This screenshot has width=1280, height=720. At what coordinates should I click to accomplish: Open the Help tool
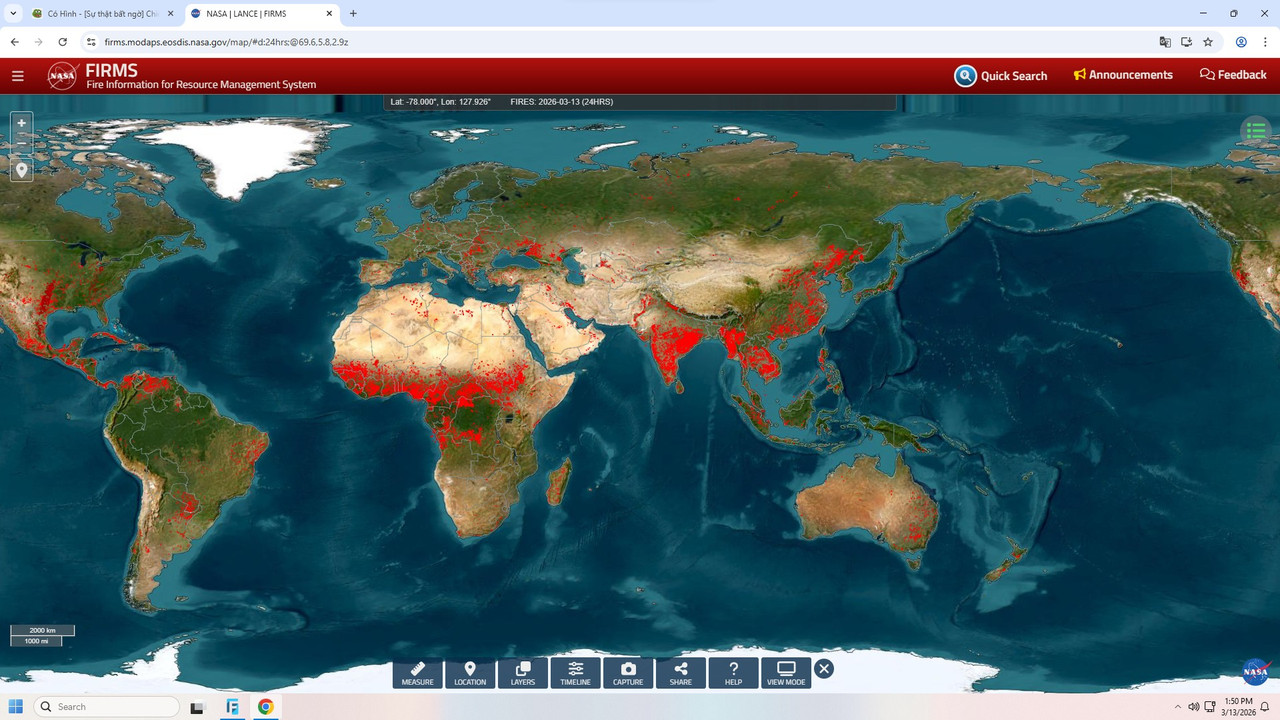(x=733, y=673)
